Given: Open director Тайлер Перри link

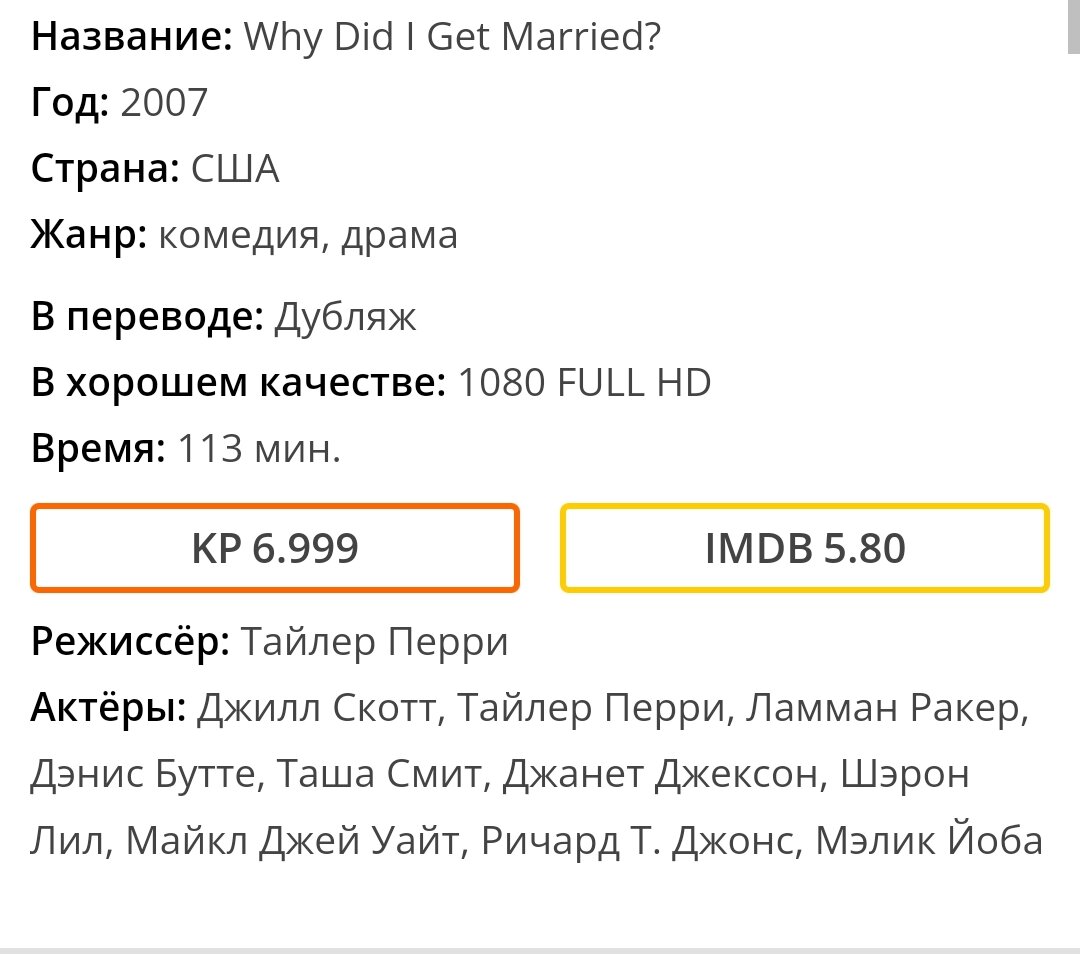Looking at the screenshot, I should pos(374,643).
